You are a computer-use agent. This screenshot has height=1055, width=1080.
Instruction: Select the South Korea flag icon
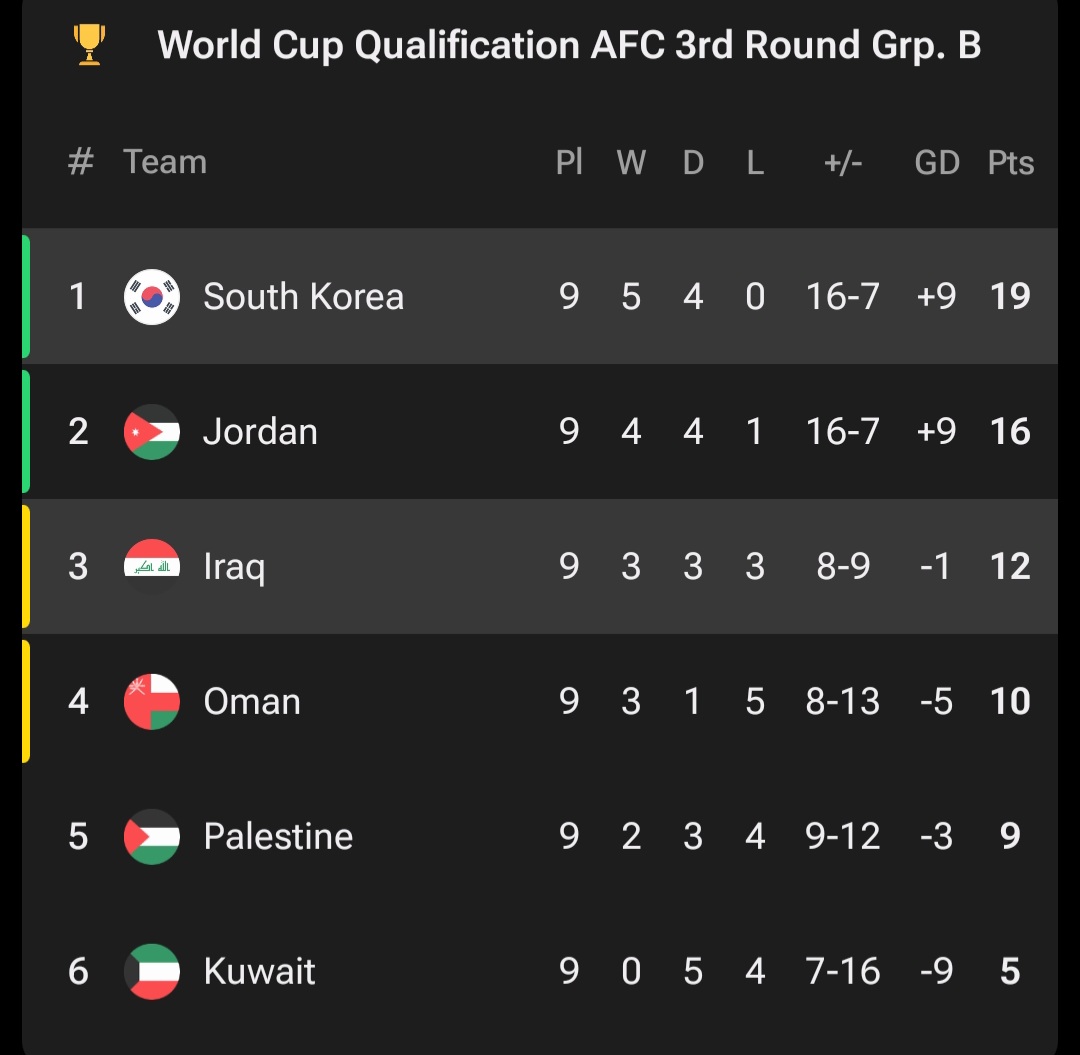[x=152, y=296]
